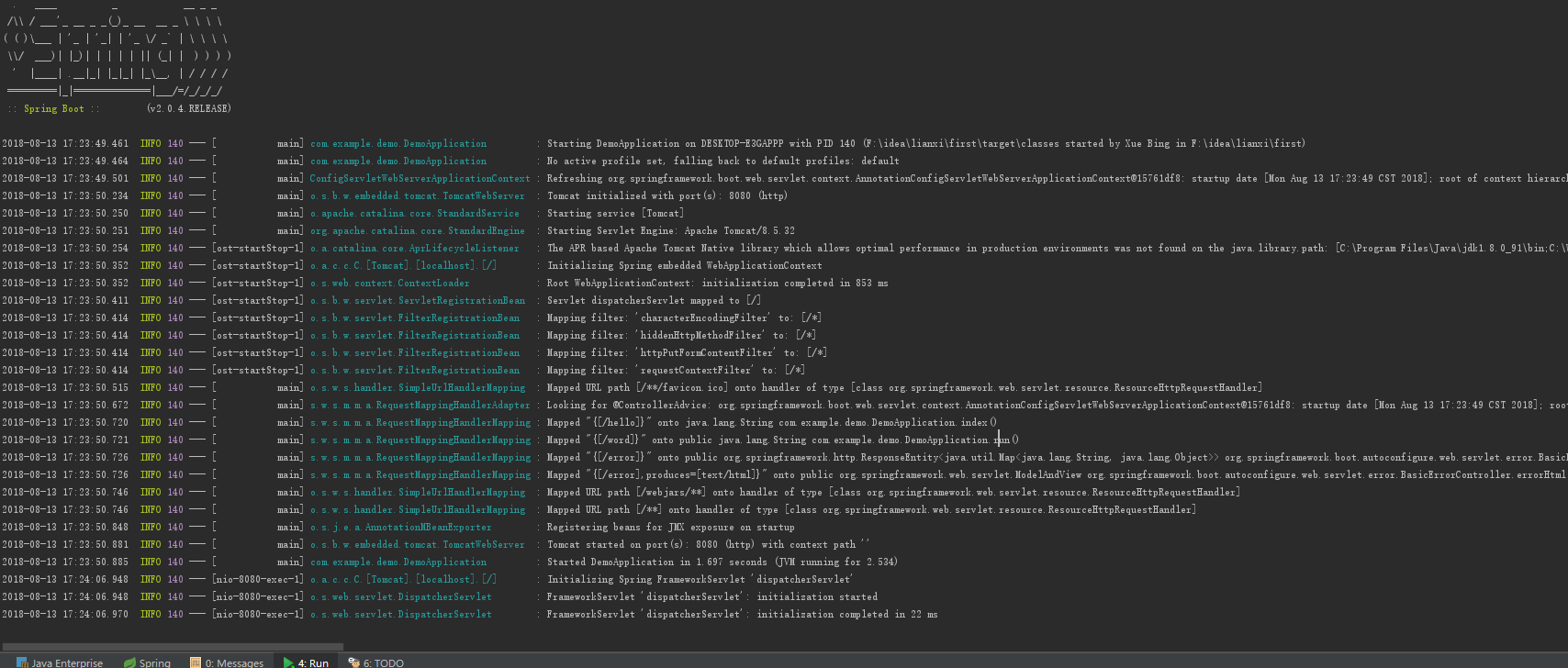Image resolution: width=1568 pixels, height=668 pixels.
Task: Click the horizontal console scrollbar
Action: 172,646
